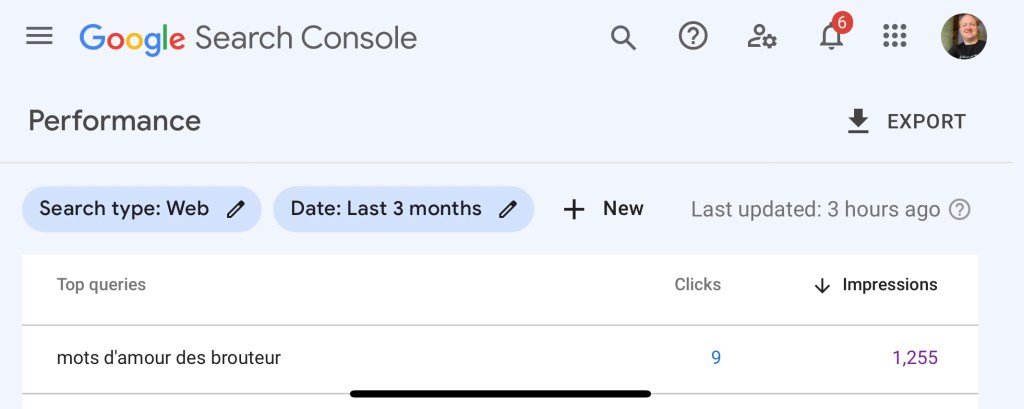
Task: Sort by the Clicks column header
Action: pyautogui.click(x=697, y=285)
